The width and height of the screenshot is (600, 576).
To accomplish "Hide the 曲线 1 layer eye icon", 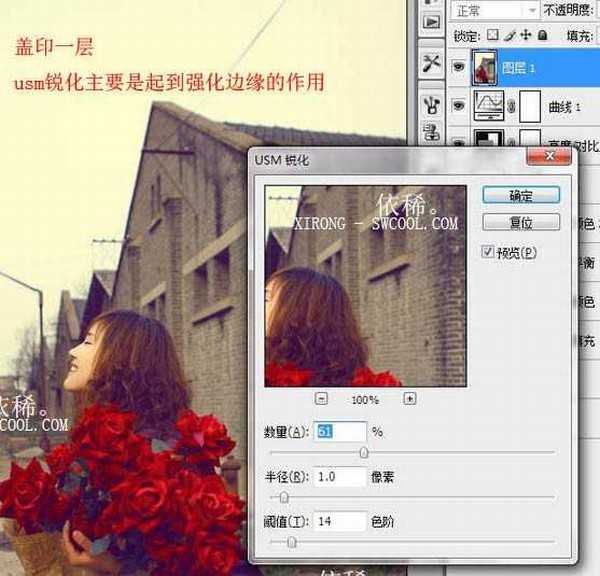I will 458,104.
